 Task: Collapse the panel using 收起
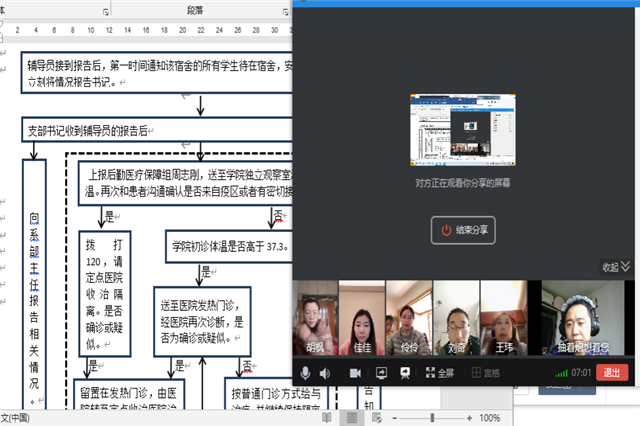616,267
